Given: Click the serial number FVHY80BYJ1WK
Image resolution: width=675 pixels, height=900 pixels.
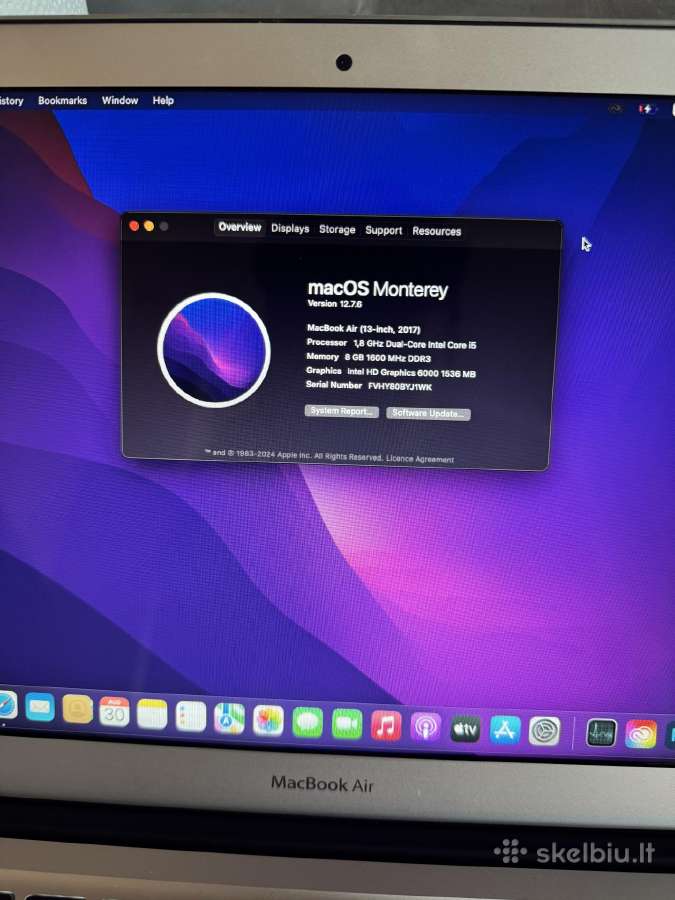Looking at the screenshot, I should pyautogui.click(x=399, y=387).
